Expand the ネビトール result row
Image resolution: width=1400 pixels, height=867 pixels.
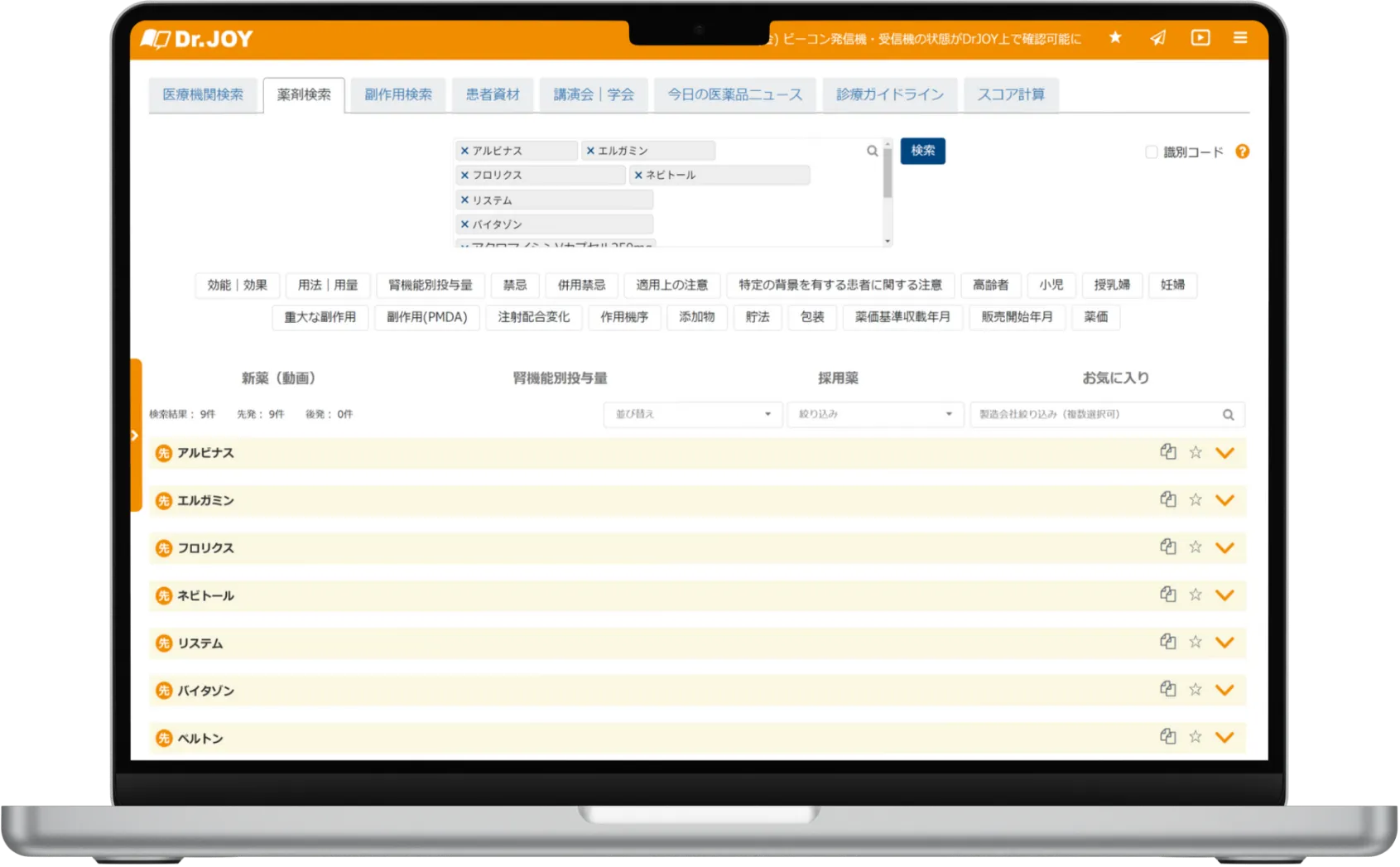point(1224,595)
